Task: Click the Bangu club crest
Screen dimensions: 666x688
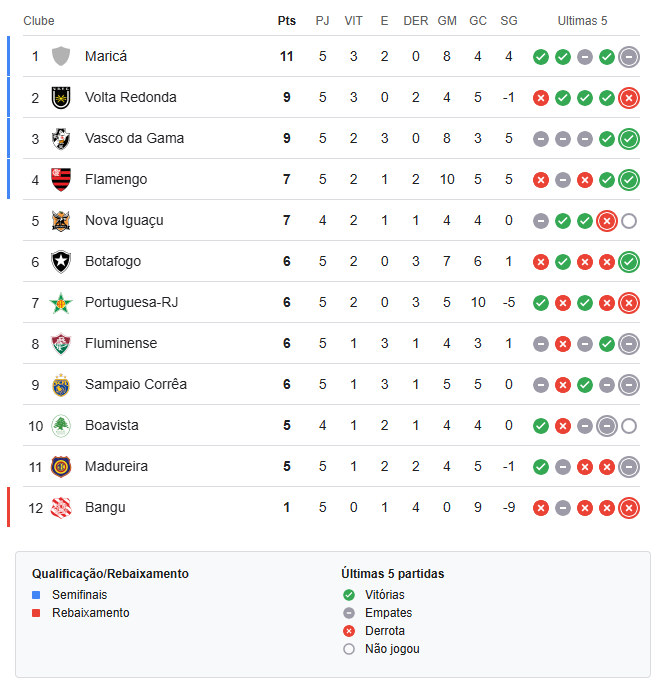Action: point(61,508)
